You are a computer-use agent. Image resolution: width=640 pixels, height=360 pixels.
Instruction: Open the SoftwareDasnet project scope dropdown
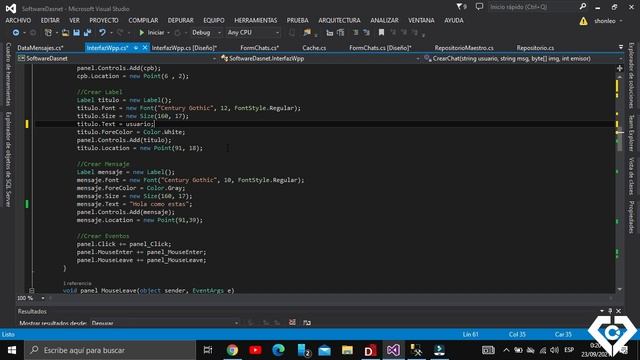coord(117,58)
